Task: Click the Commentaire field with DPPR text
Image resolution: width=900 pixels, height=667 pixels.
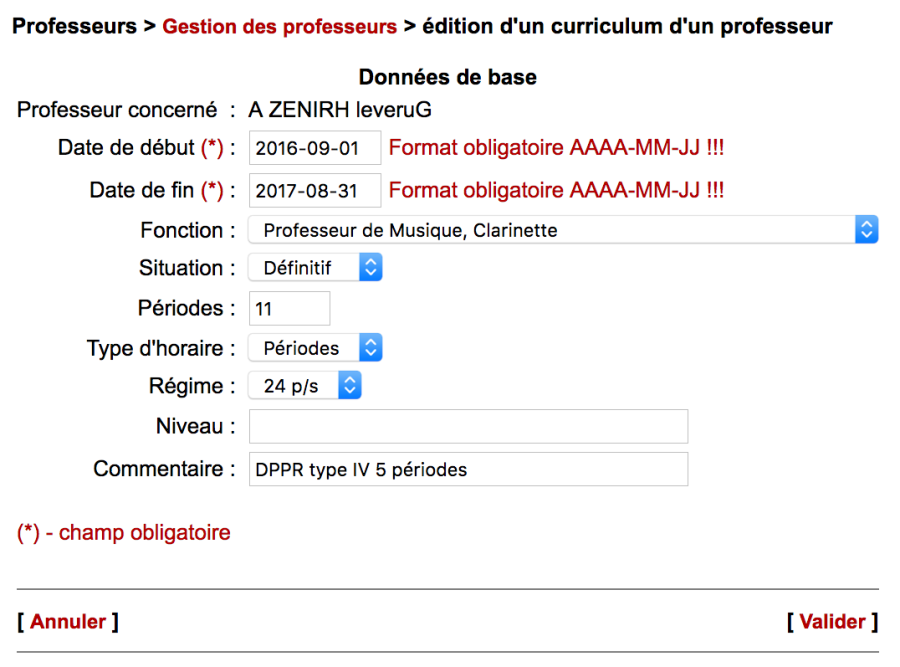Action: (467, 469)
